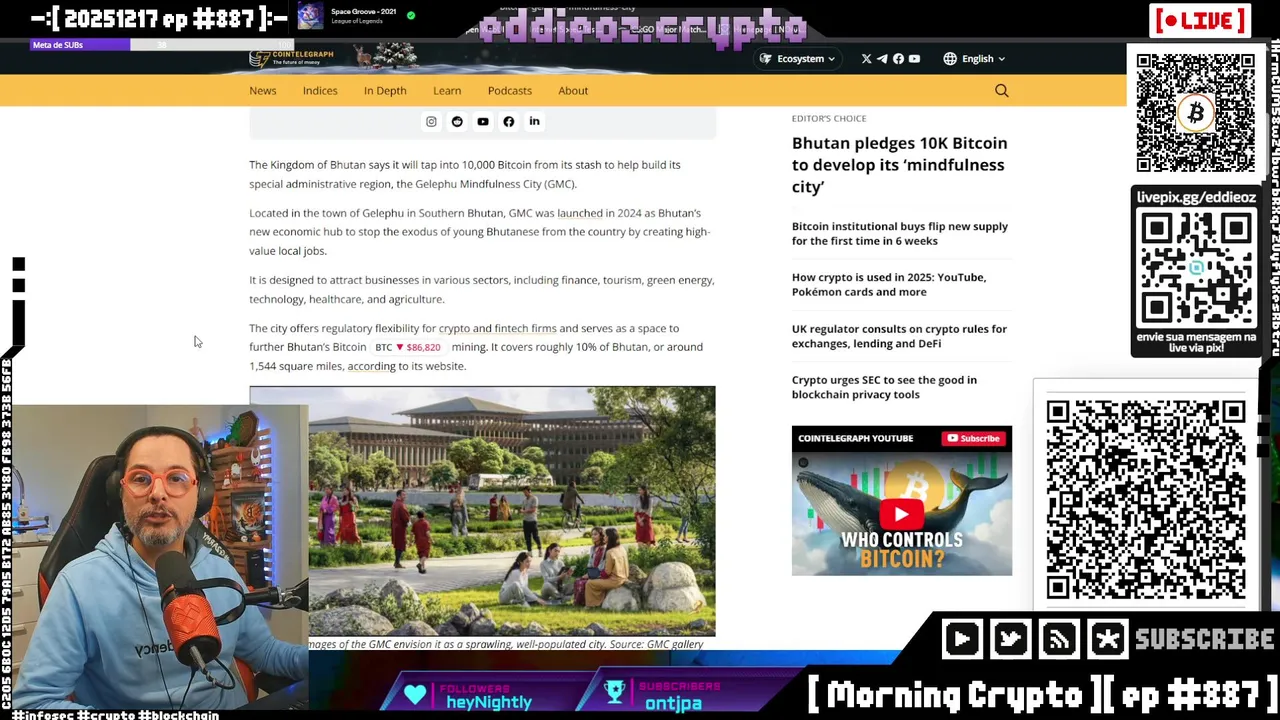Click the YouTube icon in header
The image size is (1280, 720).
coord(914,59)
